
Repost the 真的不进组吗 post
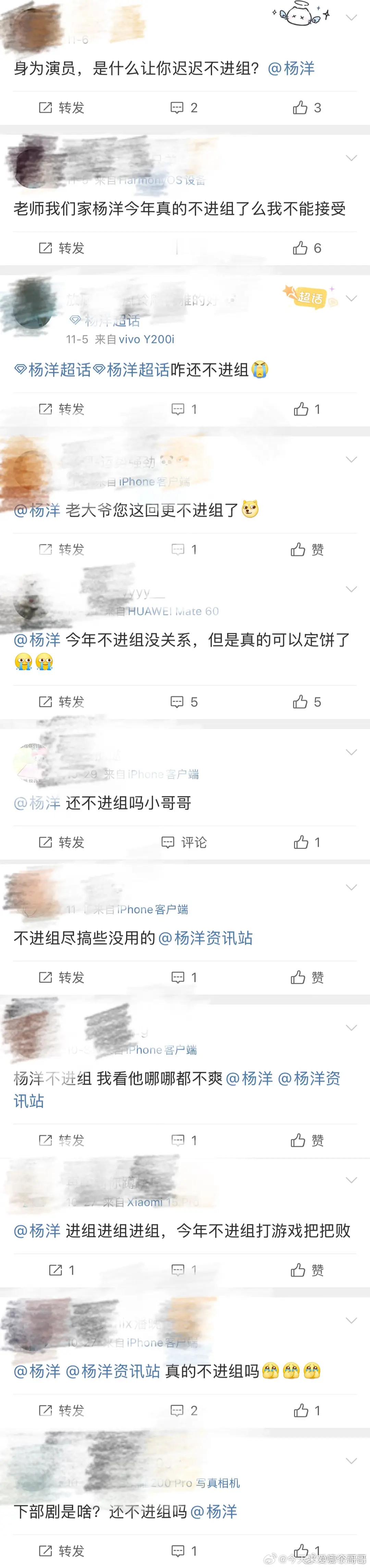(x=61, y=1410)
